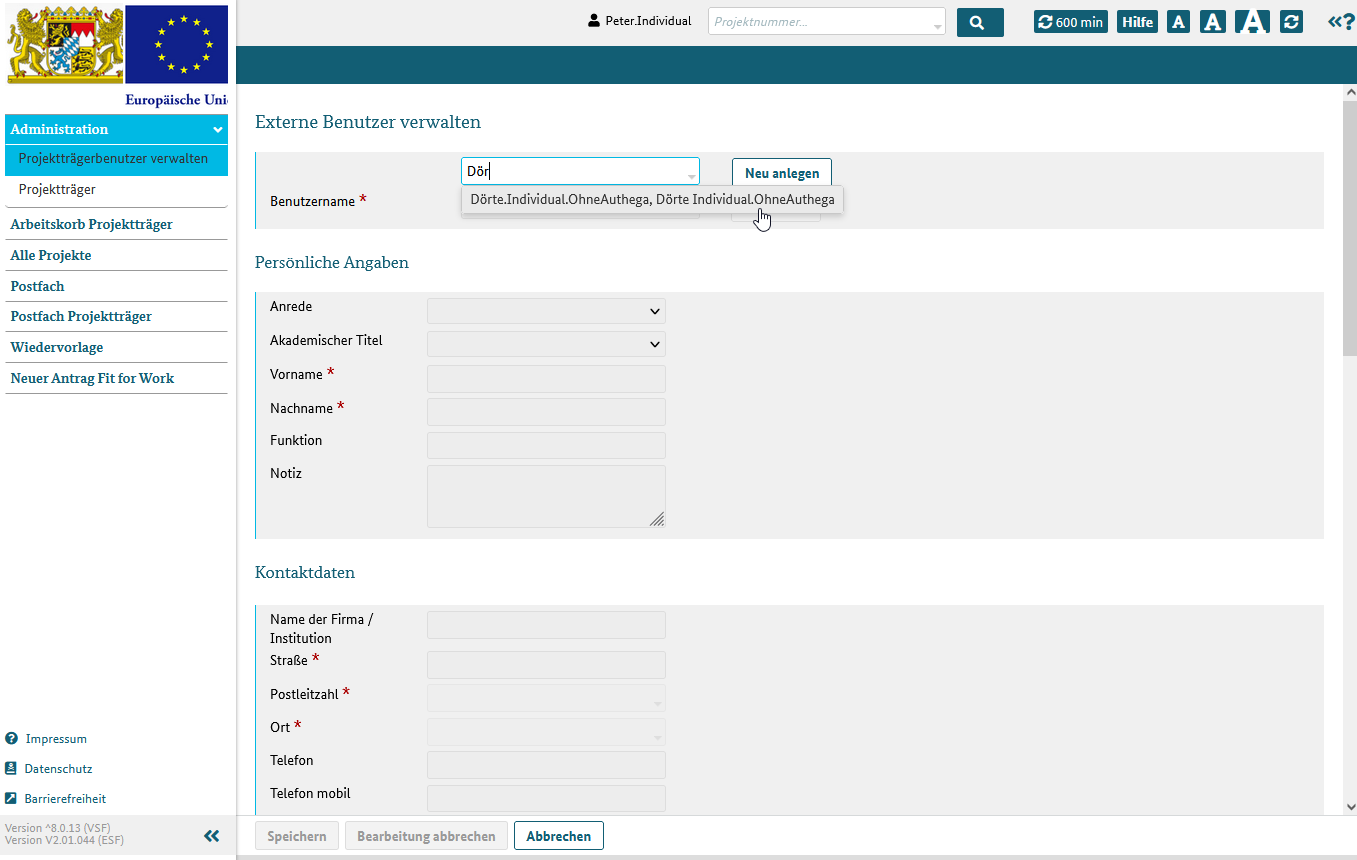The height and width of the screenshot is (860, 1357).
Task: Click the Notiz textarea resize handle
Action: (x=656, y=518)
